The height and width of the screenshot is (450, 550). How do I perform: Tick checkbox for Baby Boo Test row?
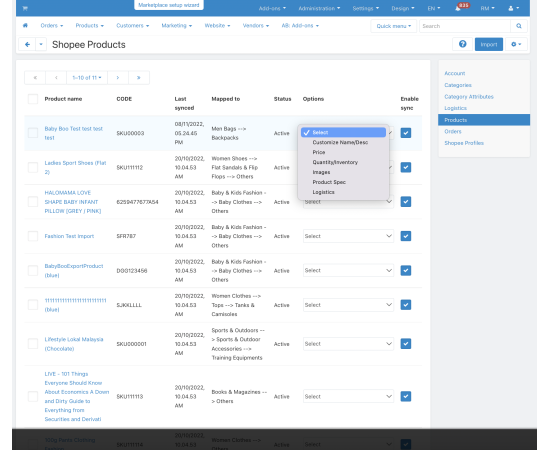(33, 133)
